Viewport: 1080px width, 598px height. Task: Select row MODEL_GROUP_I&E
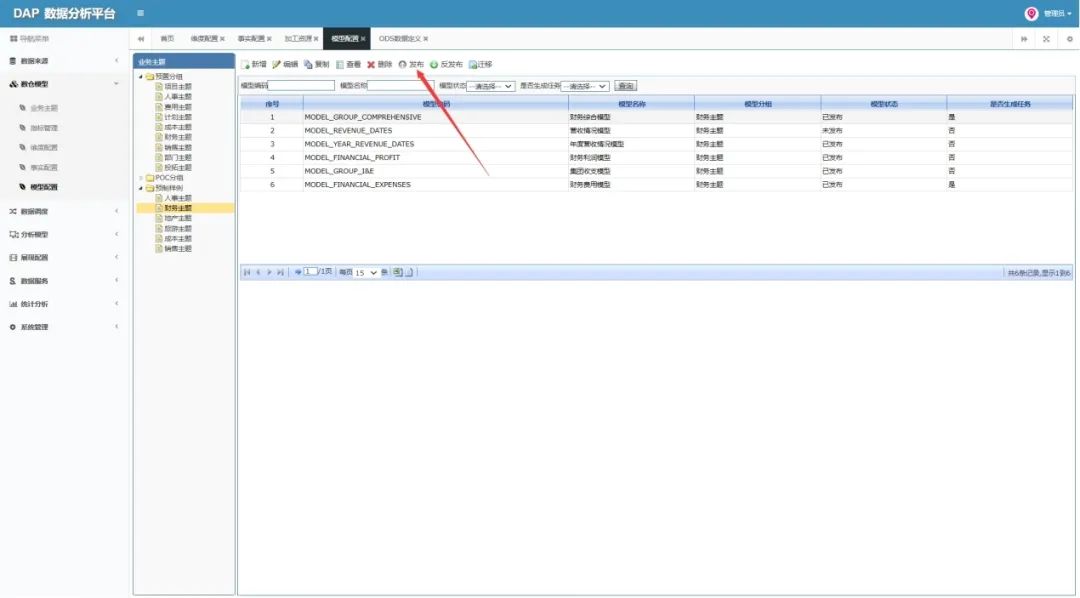pos(656,171)
